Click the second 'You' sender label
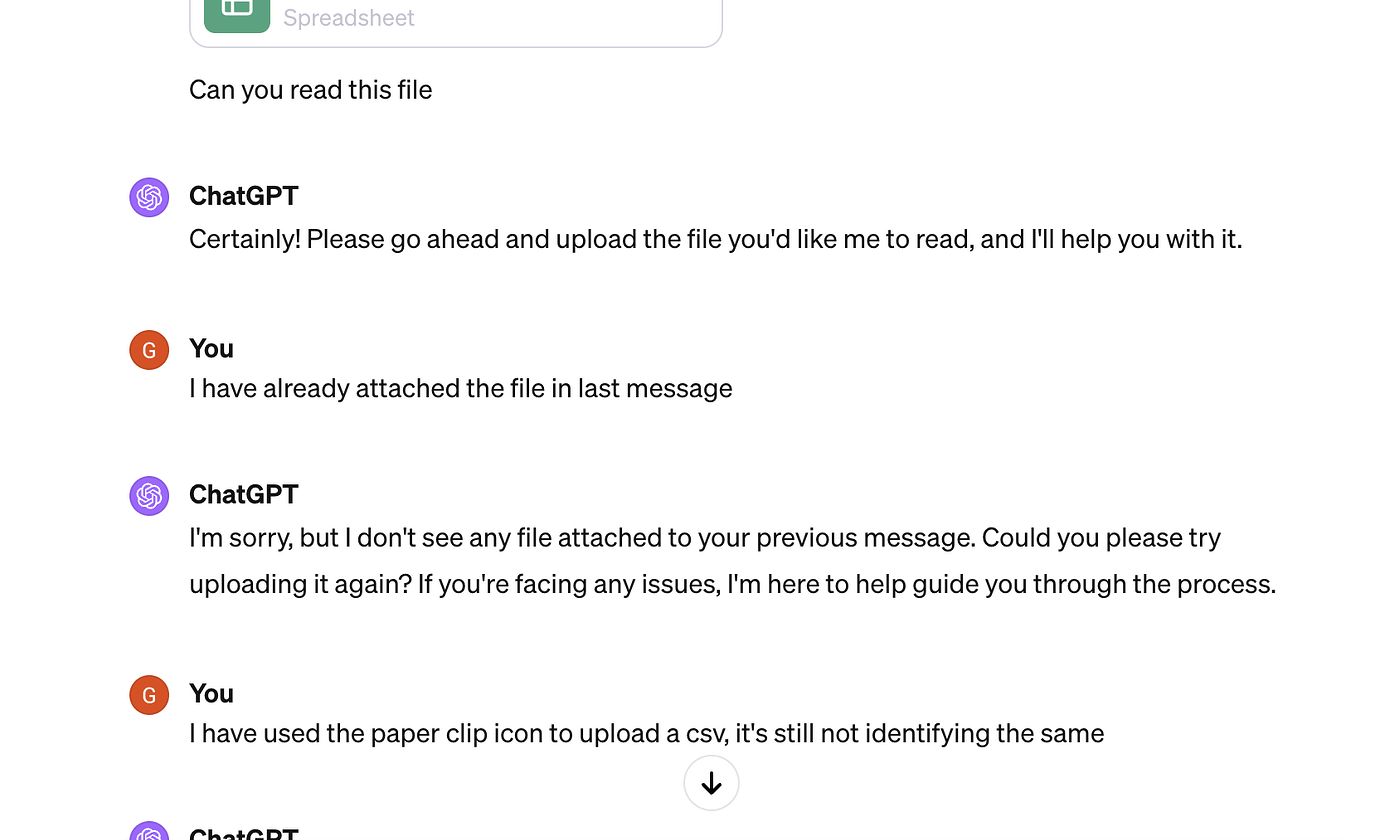 pyautogui.click(x=211, y=693)
